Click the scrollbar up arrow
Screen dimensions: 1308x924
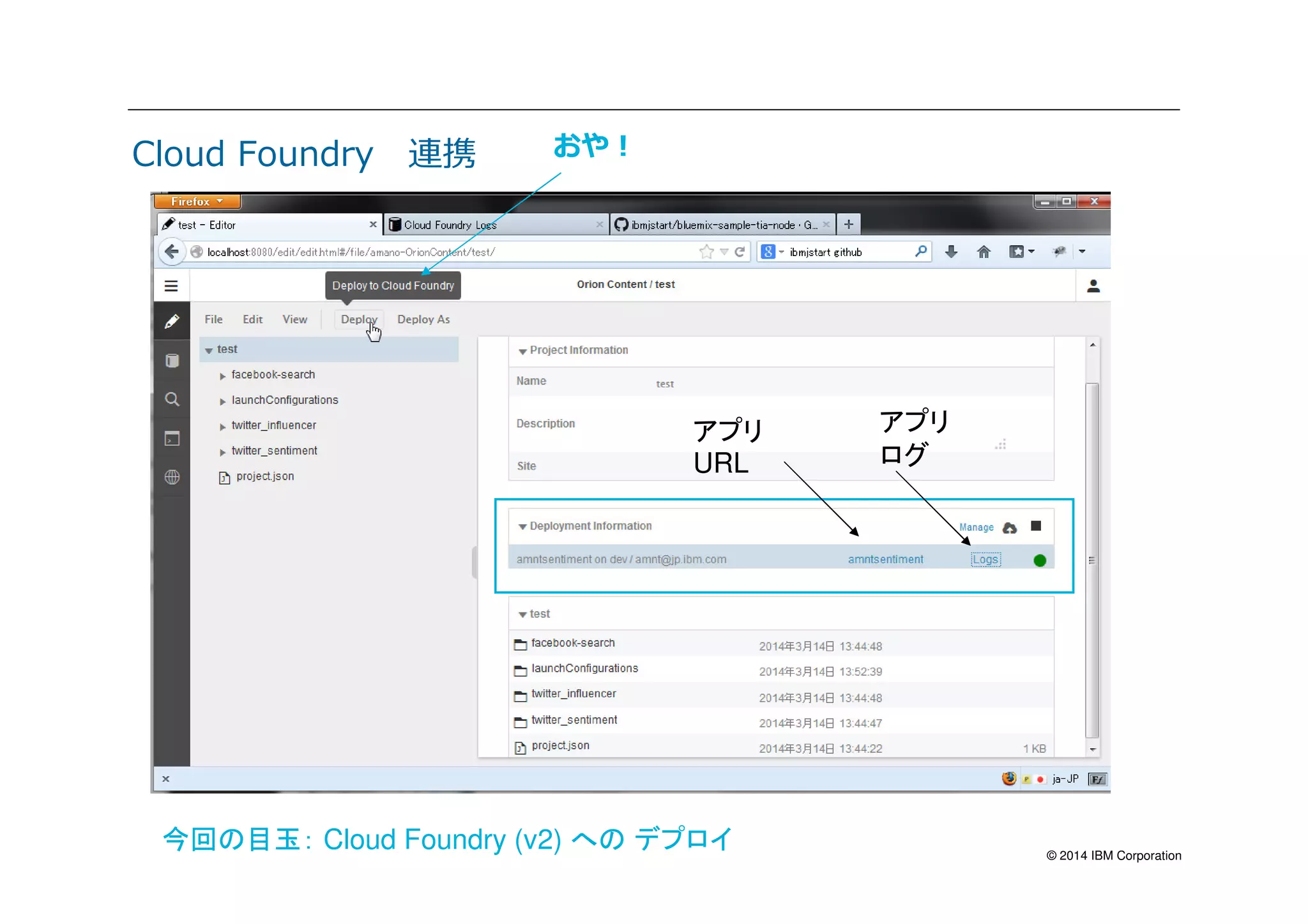[1093, 345]
